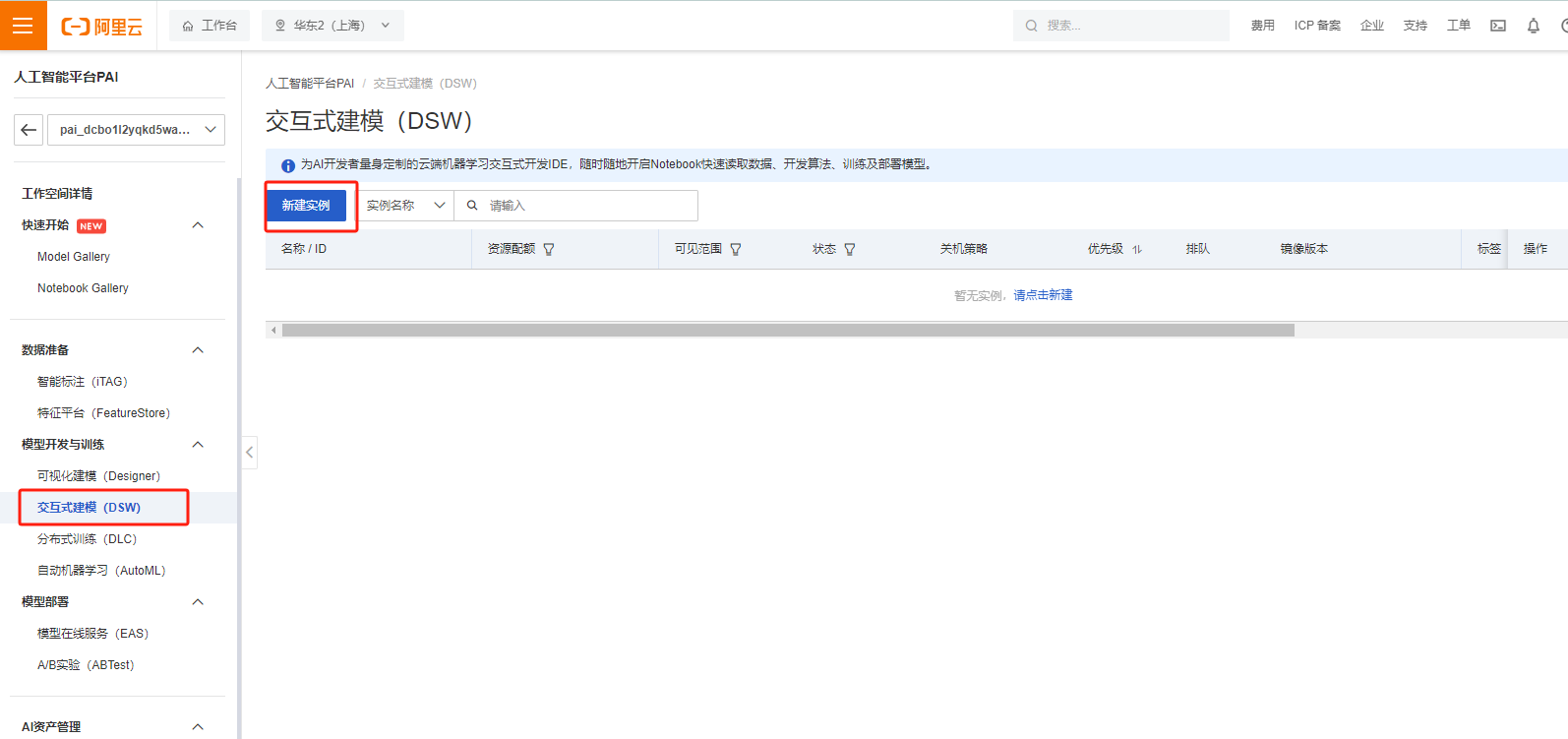Open 工作空间详情 in sidebar
This screenshot has height=739, width=1568.
click(x=57, y=194)
